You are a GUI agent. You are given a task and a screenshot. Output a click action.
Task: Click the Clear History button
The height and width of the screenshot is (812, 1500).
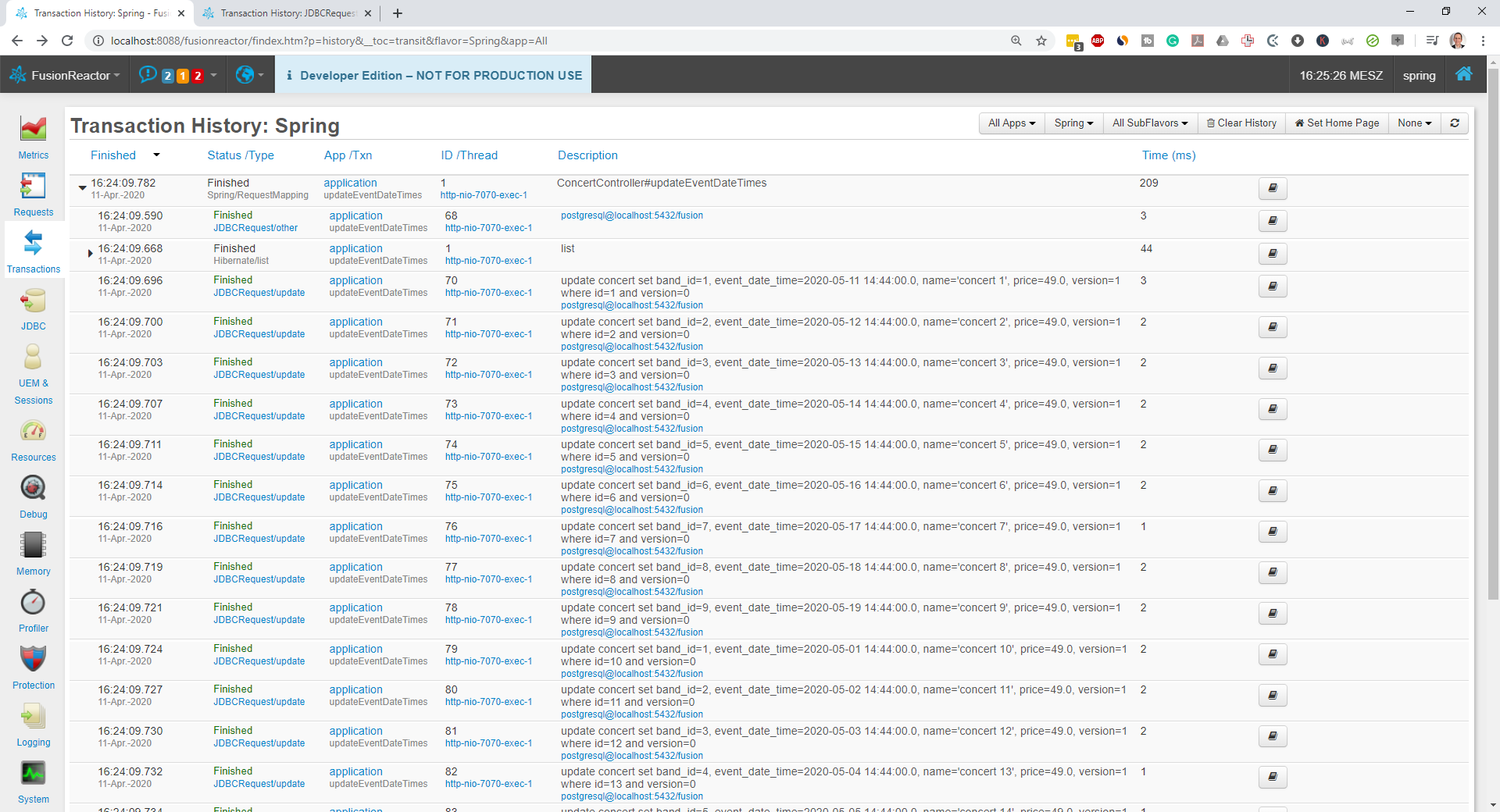(1241, 123)
